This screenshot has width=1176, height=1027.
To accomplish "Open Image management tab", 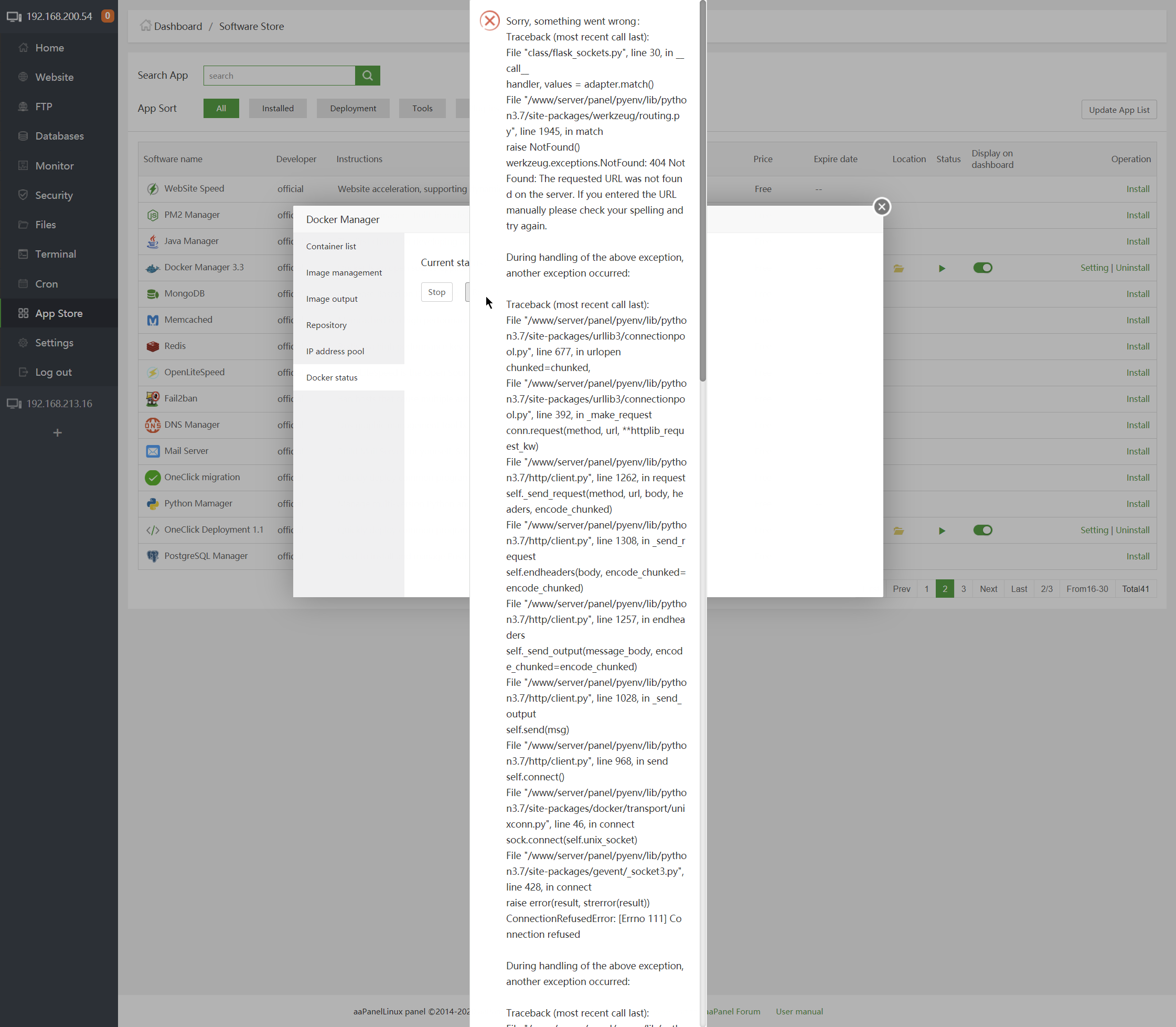I will pyautogui.click(x=344, y=273).
